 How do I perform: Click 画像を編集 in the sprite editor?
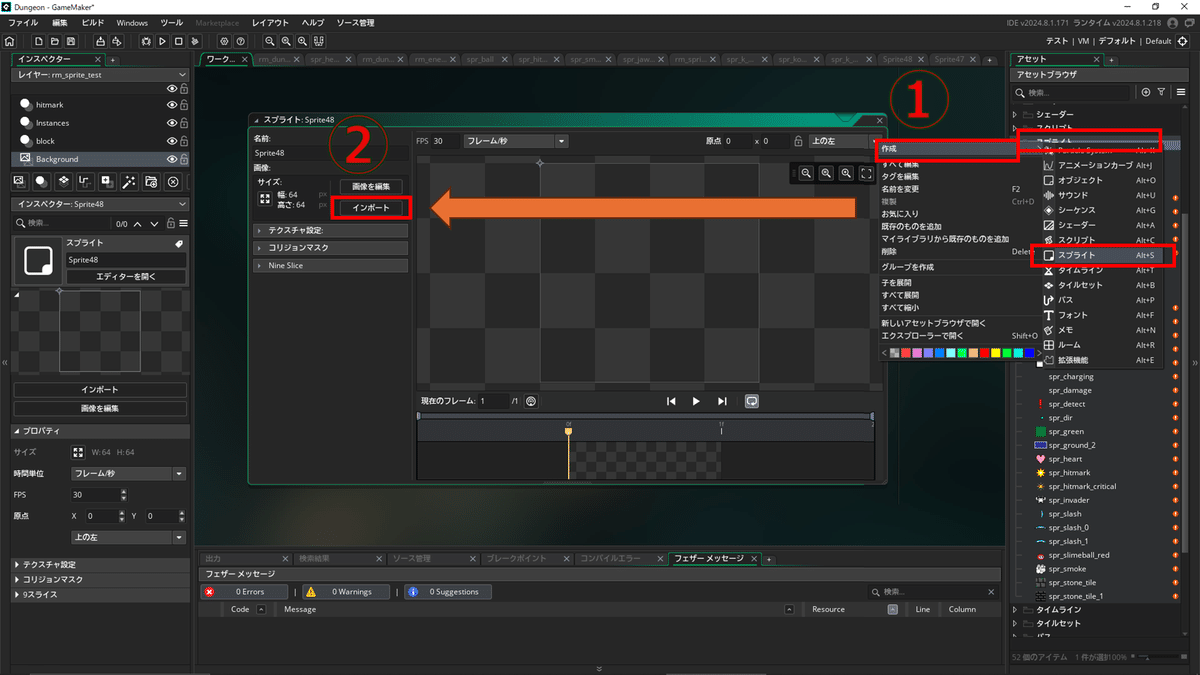[371, 187]
